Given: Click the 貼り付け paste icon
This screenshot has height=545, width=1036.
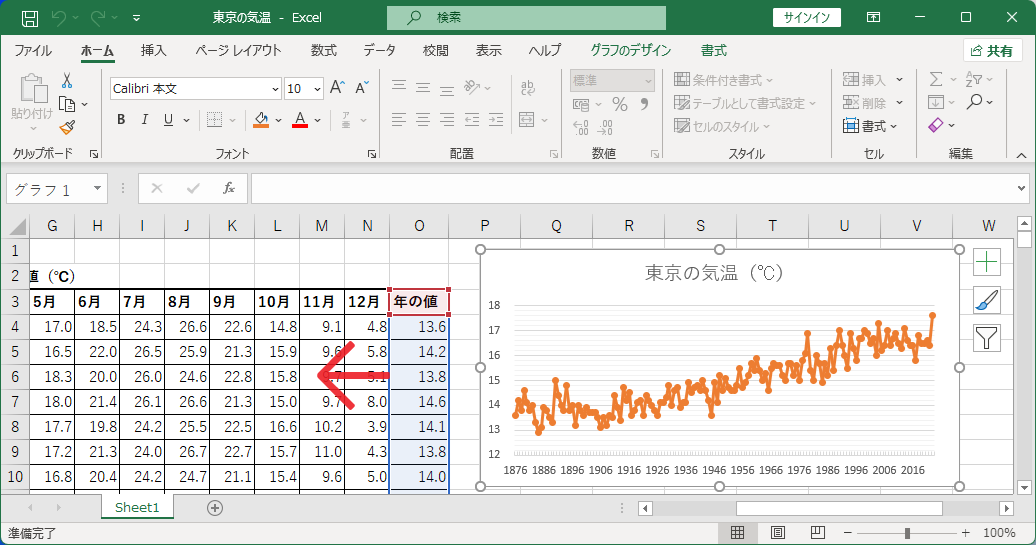Looking at the screenshot, I should click(x=32, y=89).
